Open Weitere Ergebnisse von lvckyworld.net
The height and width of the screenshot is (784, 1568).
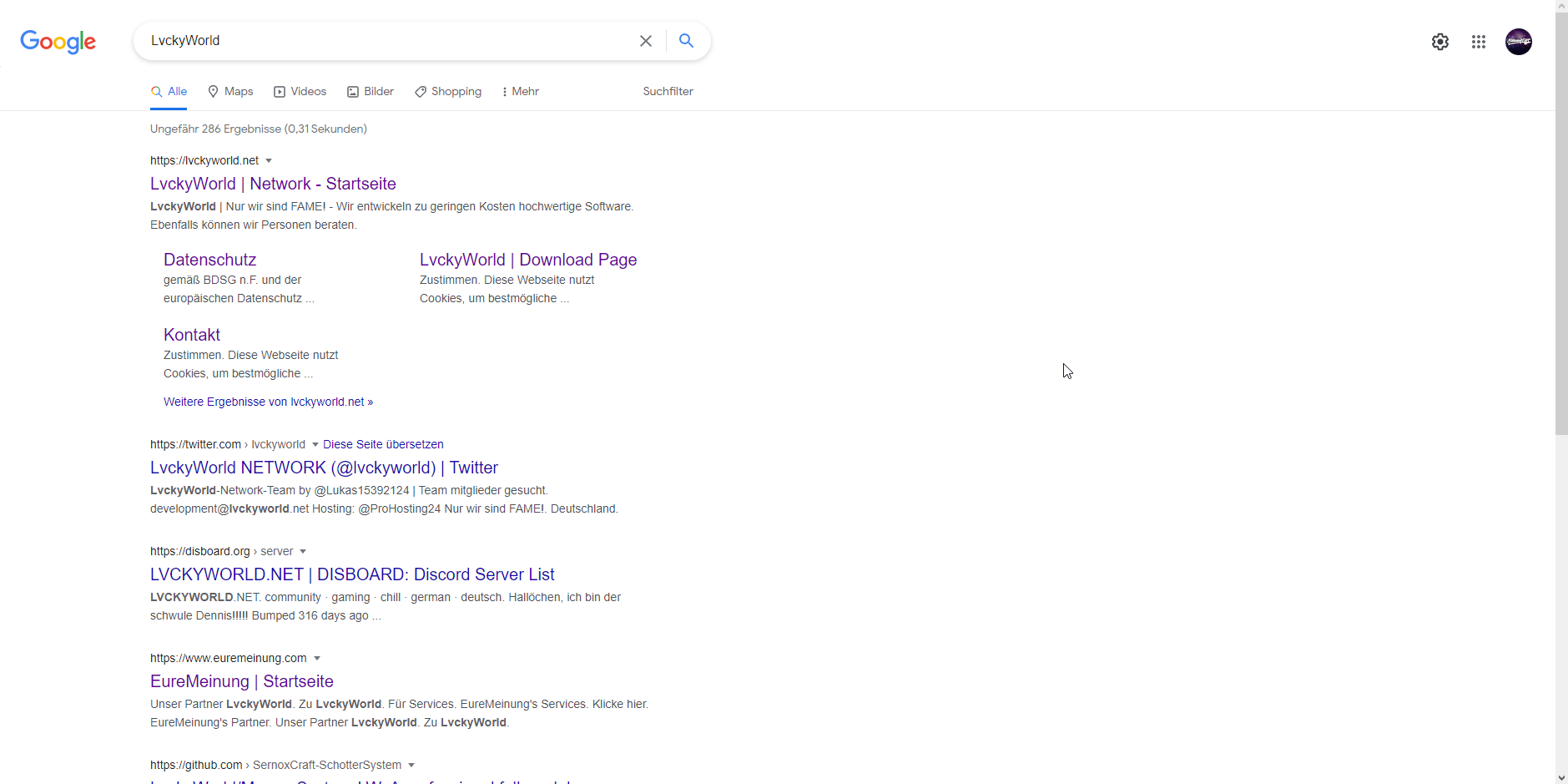tap(268, 402)
